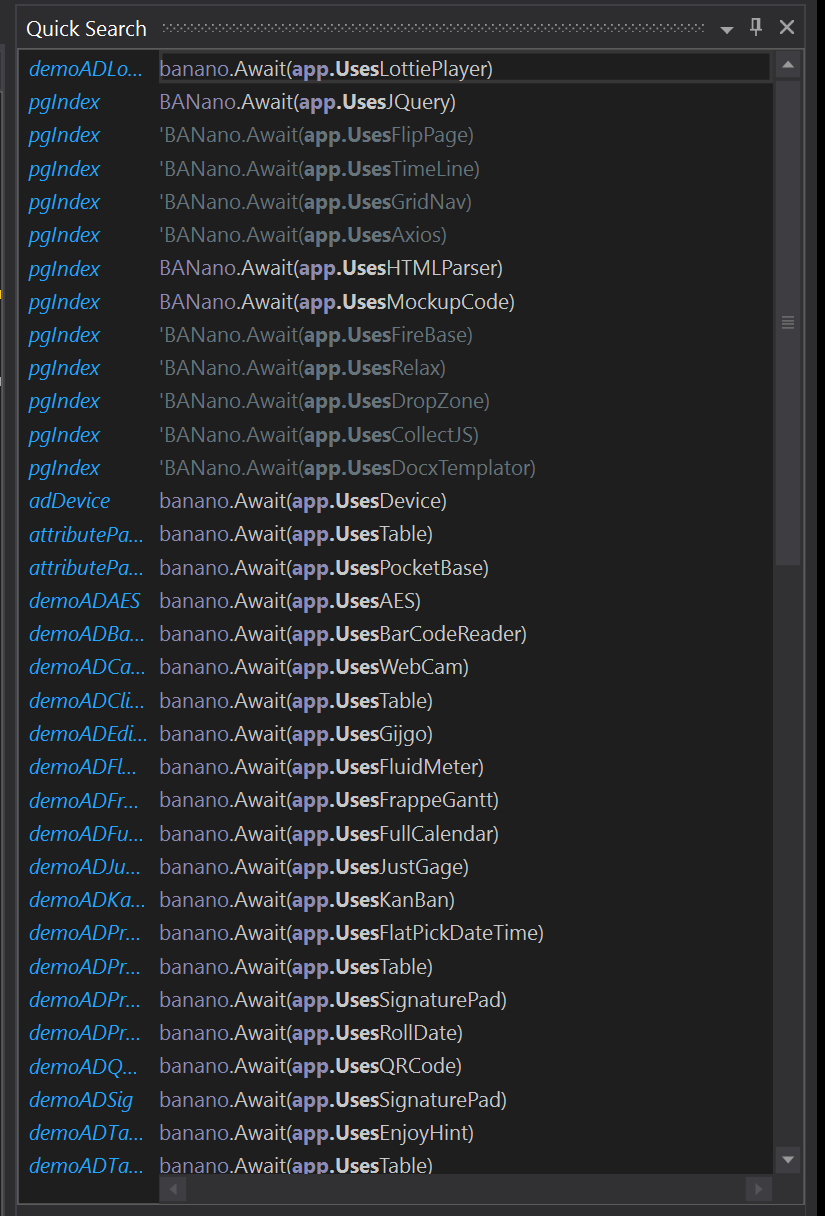The width and height of the screenshot is (825, 1216).
Task: Click the horizontal scrollbar right arrow
Action: (x=759, y=1189)
